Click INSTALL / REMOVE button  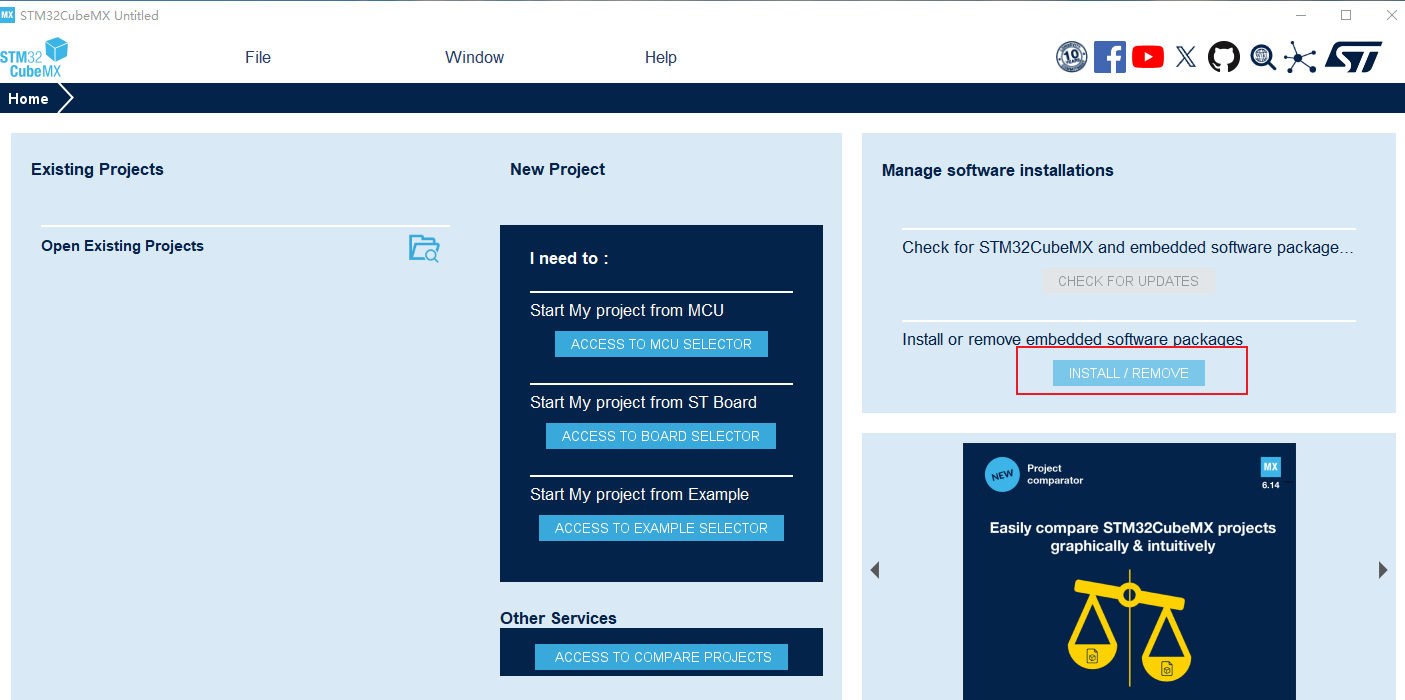tap(1129, 373)
